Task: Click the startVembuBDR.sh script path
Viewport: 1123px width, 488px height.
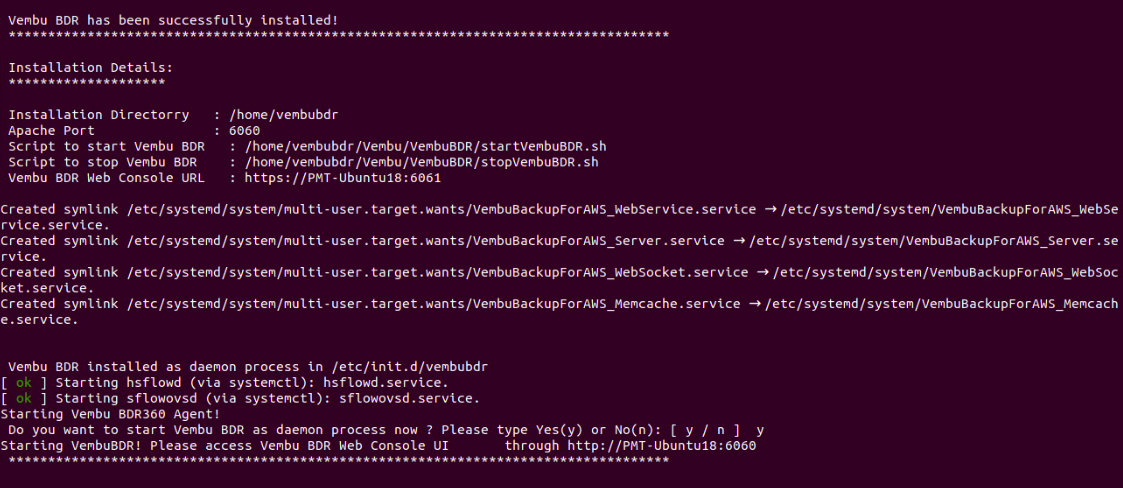Action: [426, 146]
